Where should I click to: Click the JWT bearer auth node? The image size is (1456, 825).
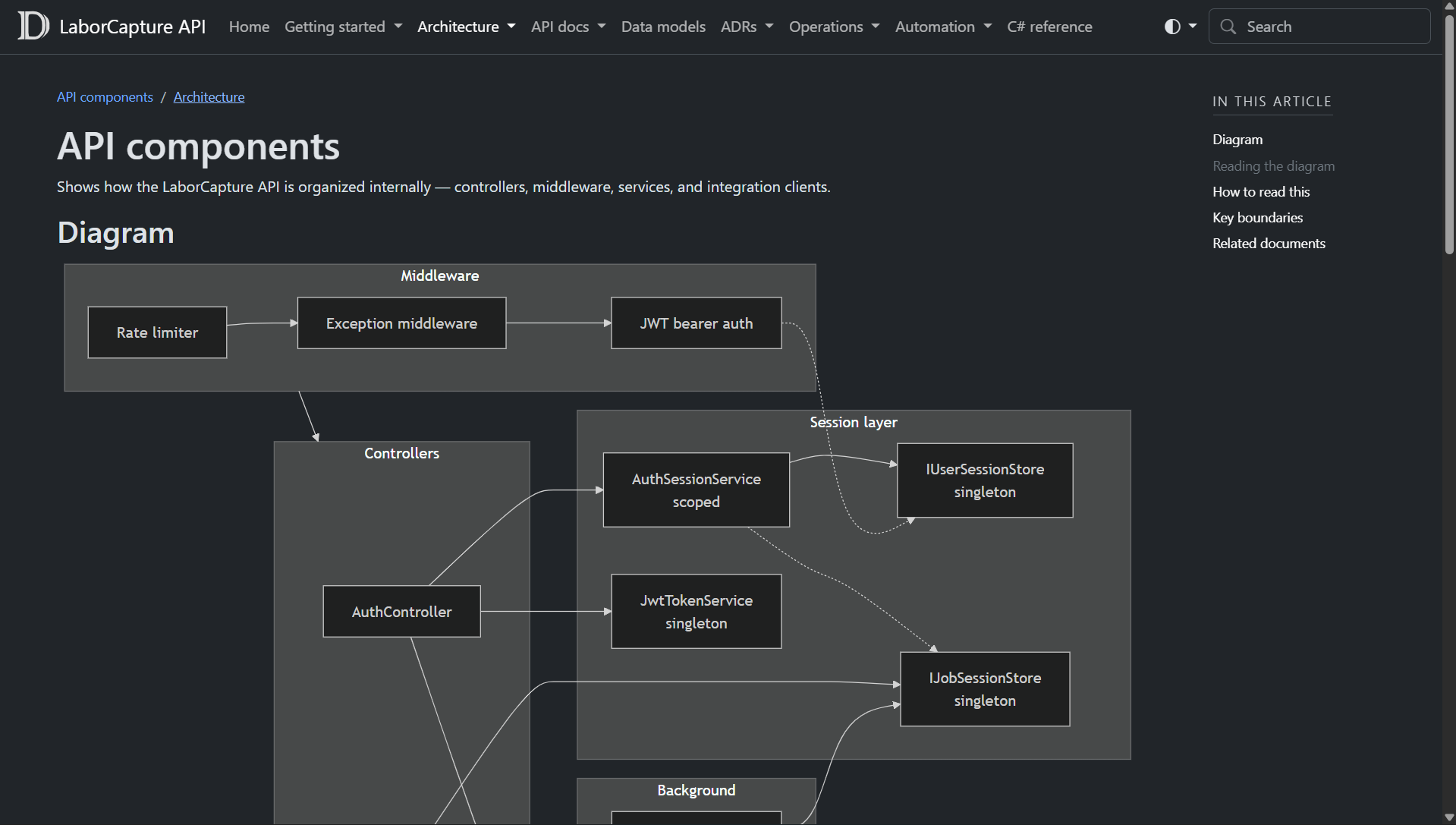pyautogui.click(x=696, y=323)
